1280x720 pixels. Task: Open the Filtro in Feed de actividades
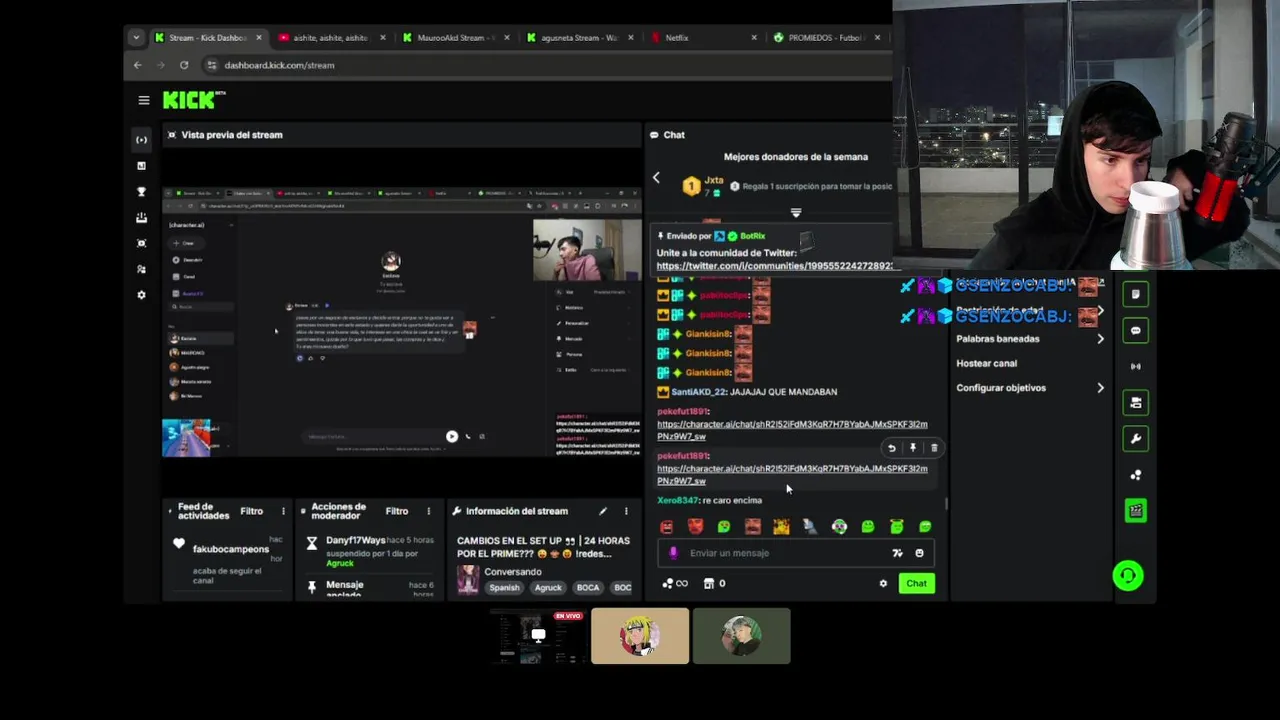pyautogui.click(x=251, y=511)
